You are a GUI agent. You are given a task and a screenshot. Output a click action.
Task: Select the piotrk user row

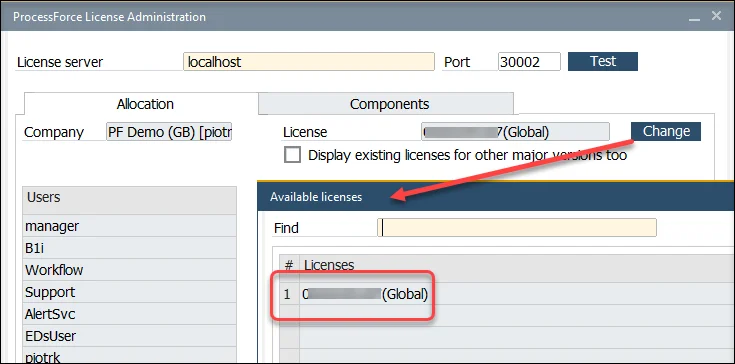tap(129, 355)
